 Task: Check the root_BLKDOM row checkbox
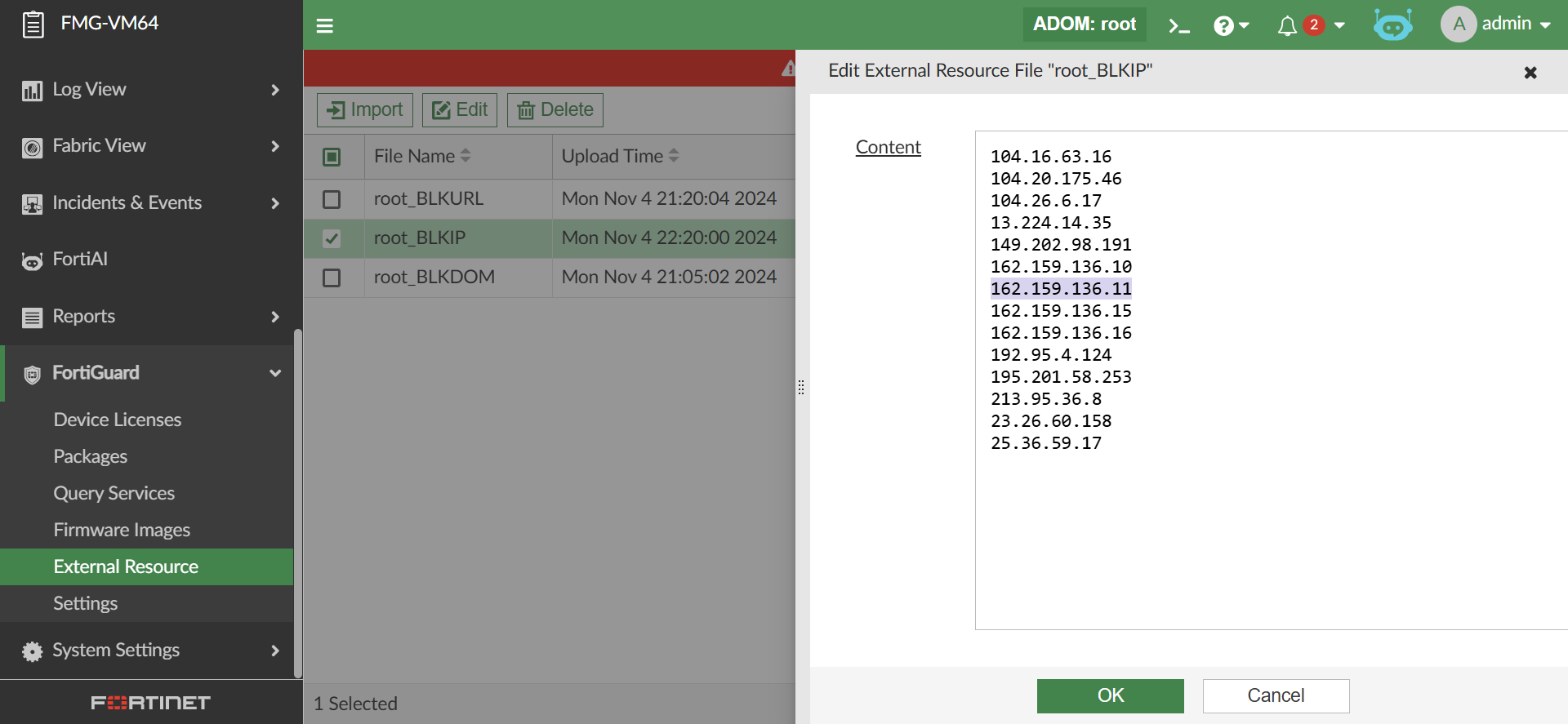click(332, 278)
